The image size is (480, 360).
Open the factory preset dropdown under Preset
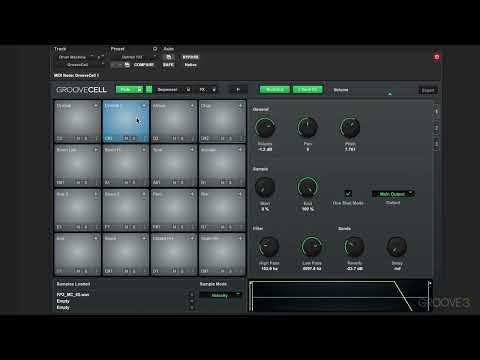click(x=133, y=57)
